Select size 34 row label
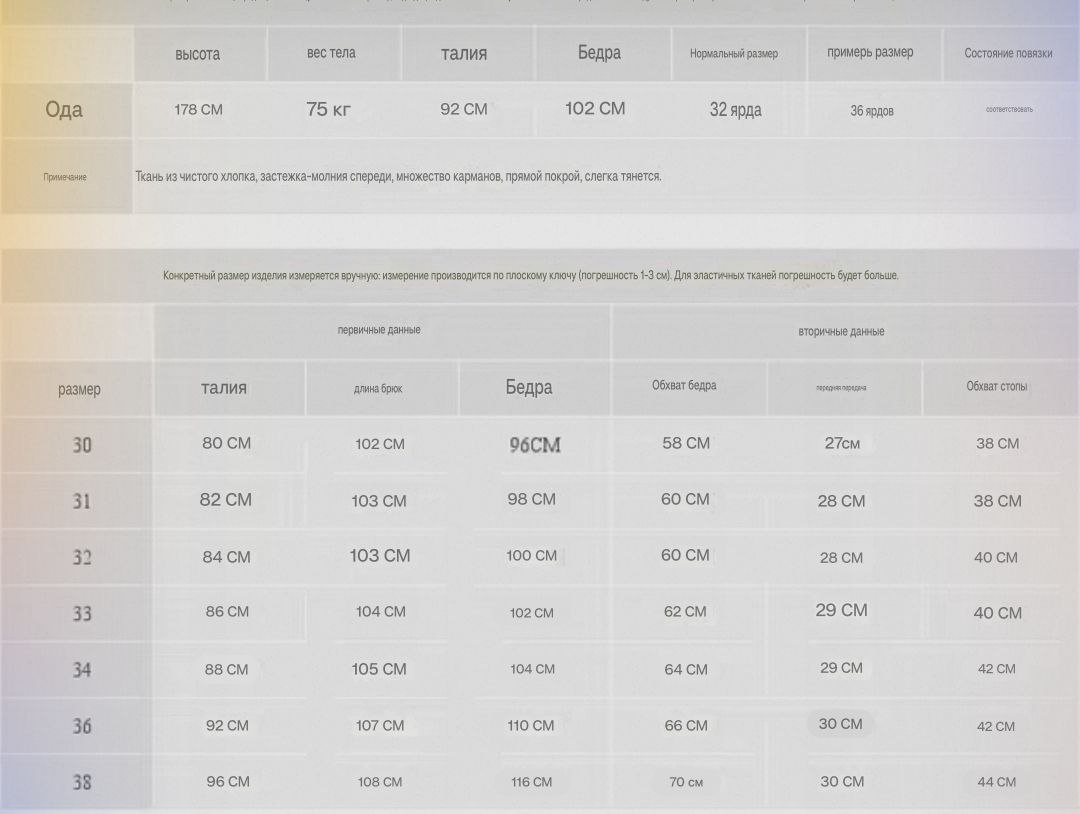The width and height of the screenshot is (1080, 814). pyautogui.click(x=81, y=670)
